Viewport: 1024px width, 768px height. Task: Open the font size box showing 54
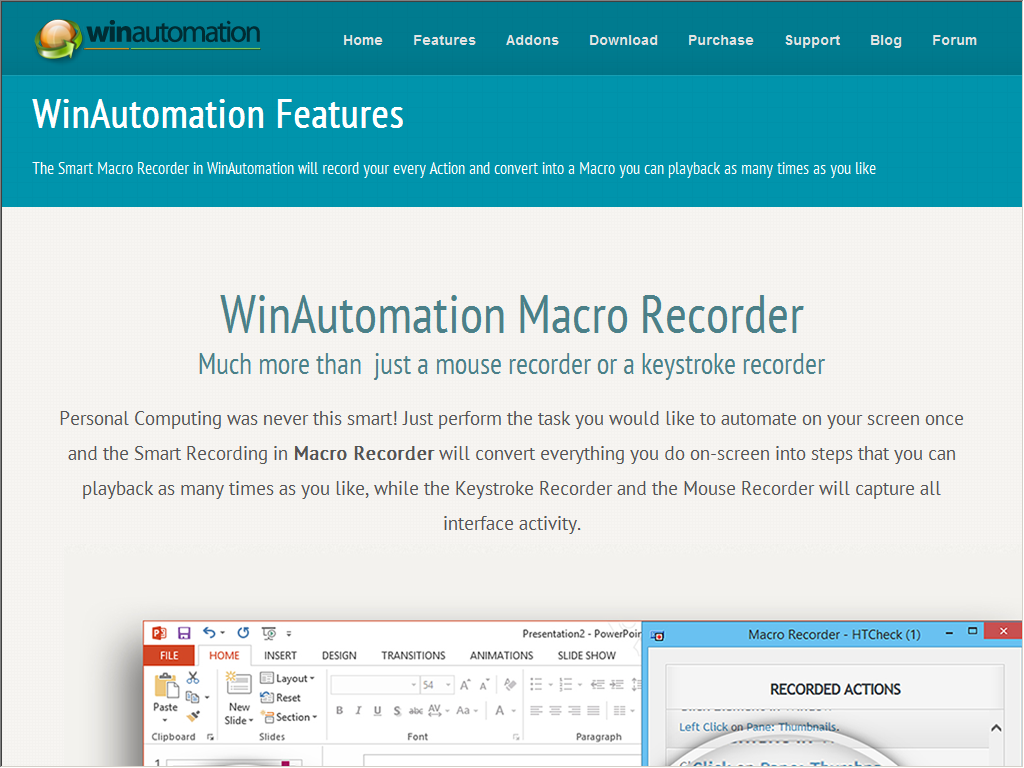436,684
